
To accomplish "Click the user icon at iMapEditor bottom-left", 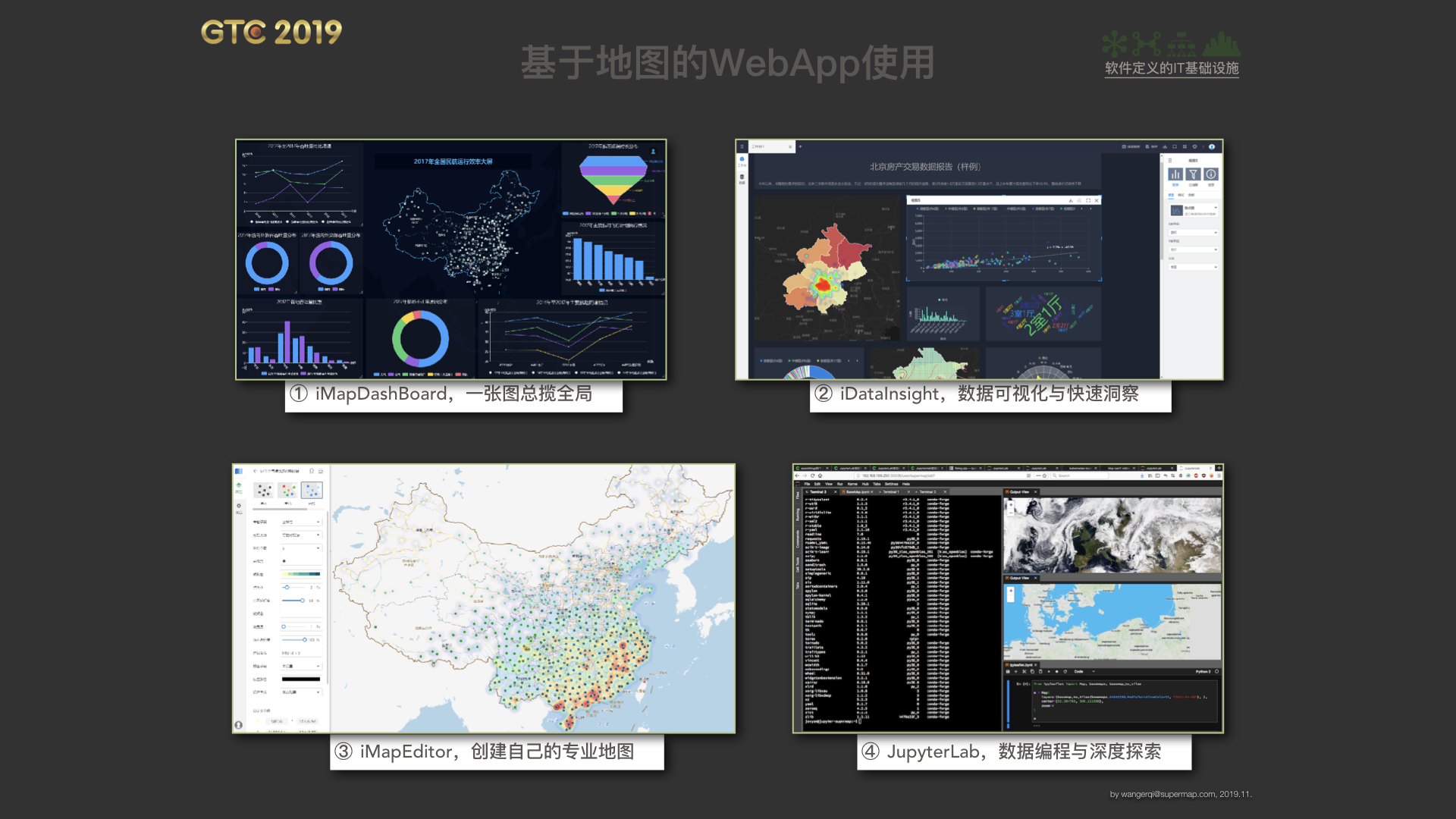I will [x=239, y=725].
